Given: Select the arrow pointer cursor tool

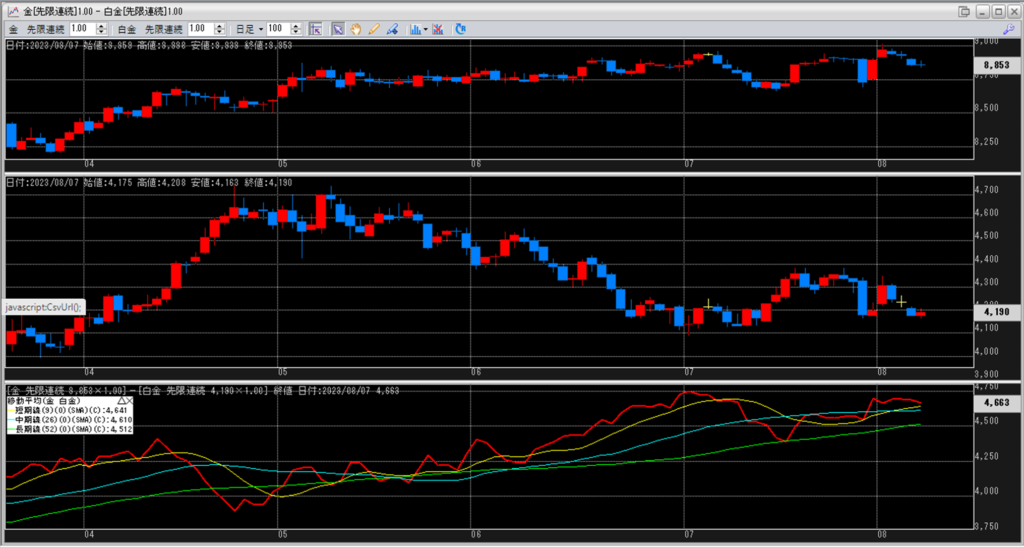Looking at the screenshot, I should pyautogui.click(x=339, y=29).
